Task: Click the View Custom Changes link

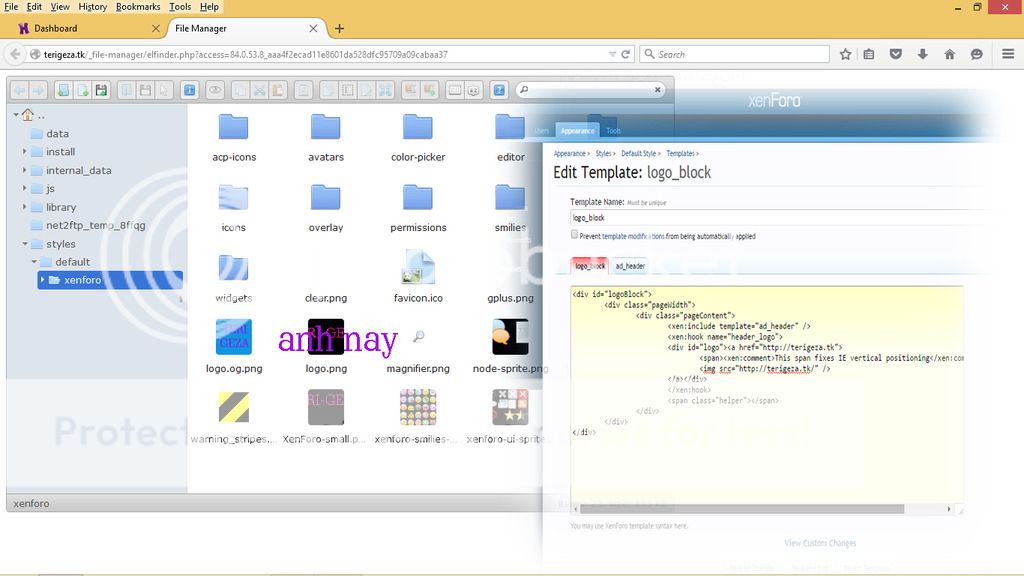Action: tap(820, 543)
